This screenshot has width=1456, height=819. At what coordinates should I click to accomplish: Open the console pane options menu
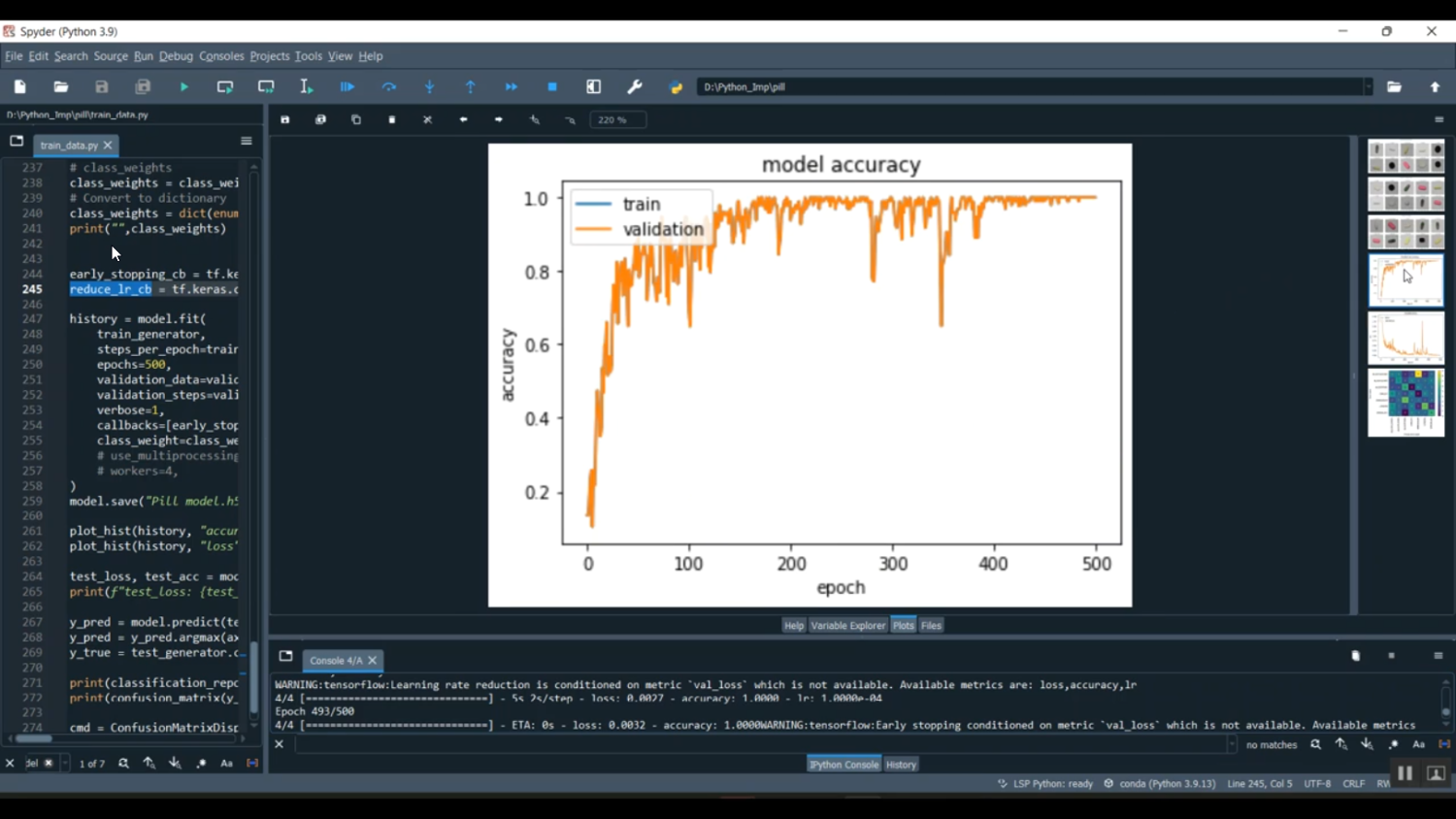click(1438, 656)
